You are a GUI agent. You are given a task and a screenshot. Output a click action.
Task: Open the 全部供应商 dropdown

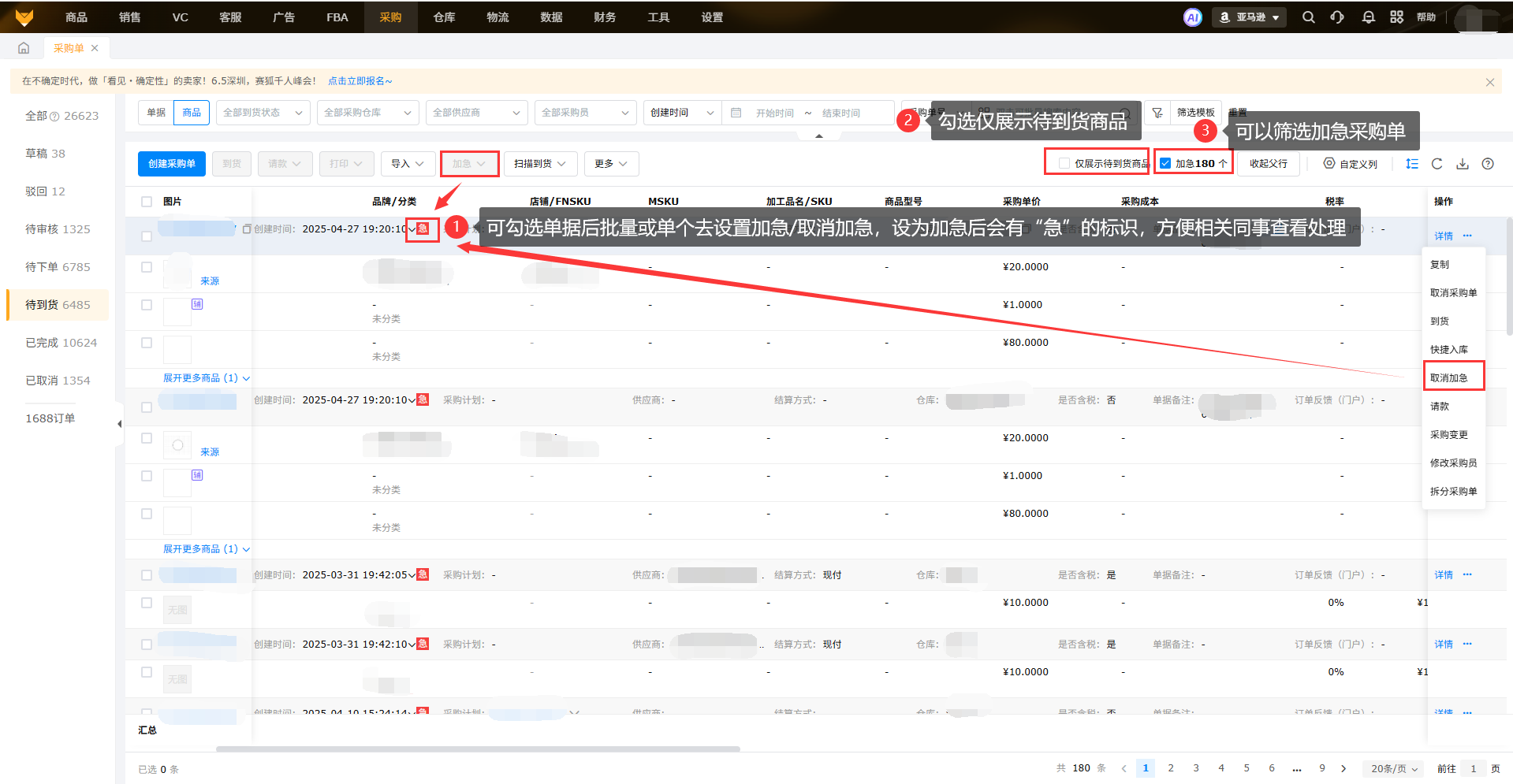click(x=476, y=113)
